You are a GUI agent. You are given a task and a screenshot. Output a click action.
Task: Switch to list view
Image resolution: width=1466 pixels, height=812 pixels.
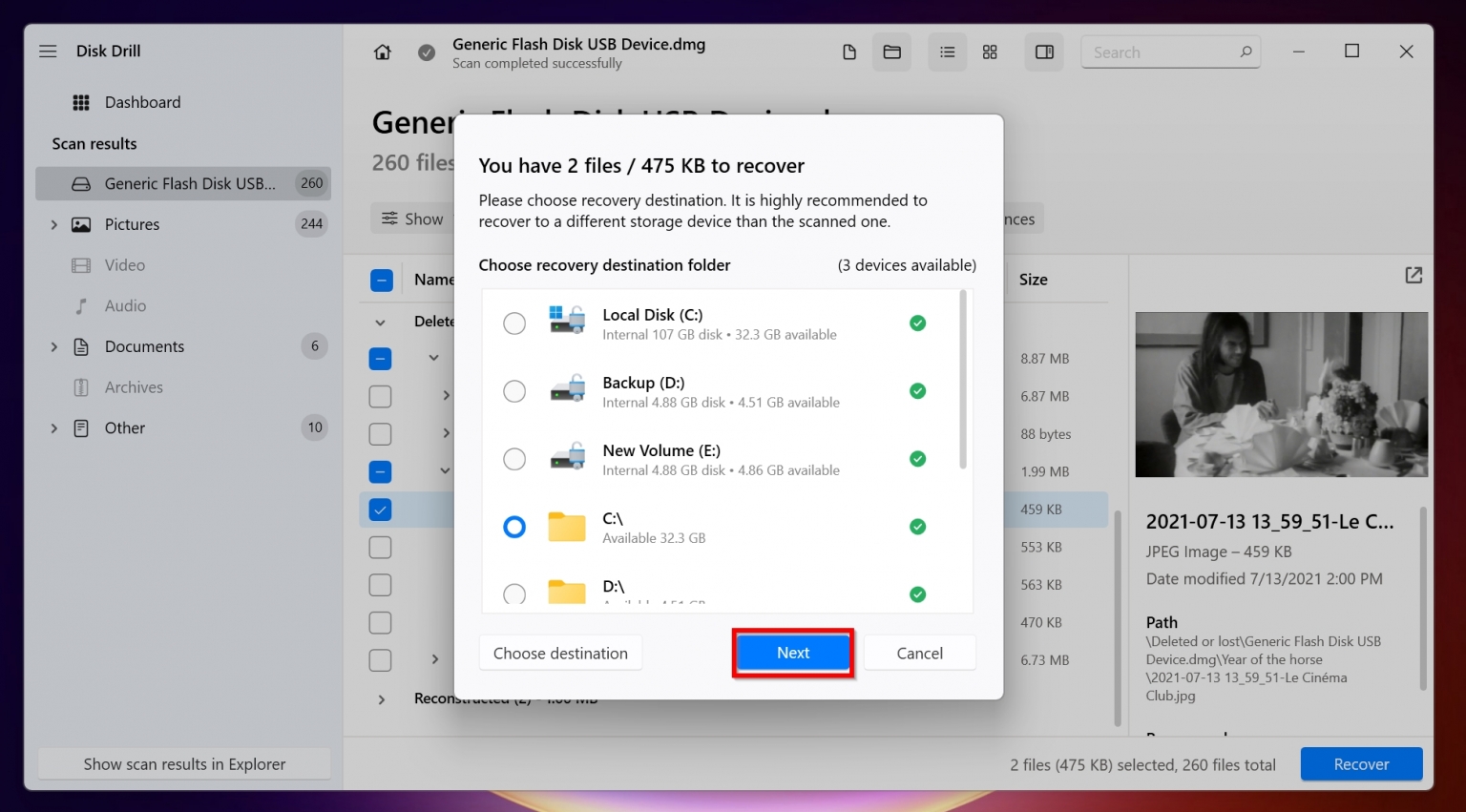click(947, 52)
